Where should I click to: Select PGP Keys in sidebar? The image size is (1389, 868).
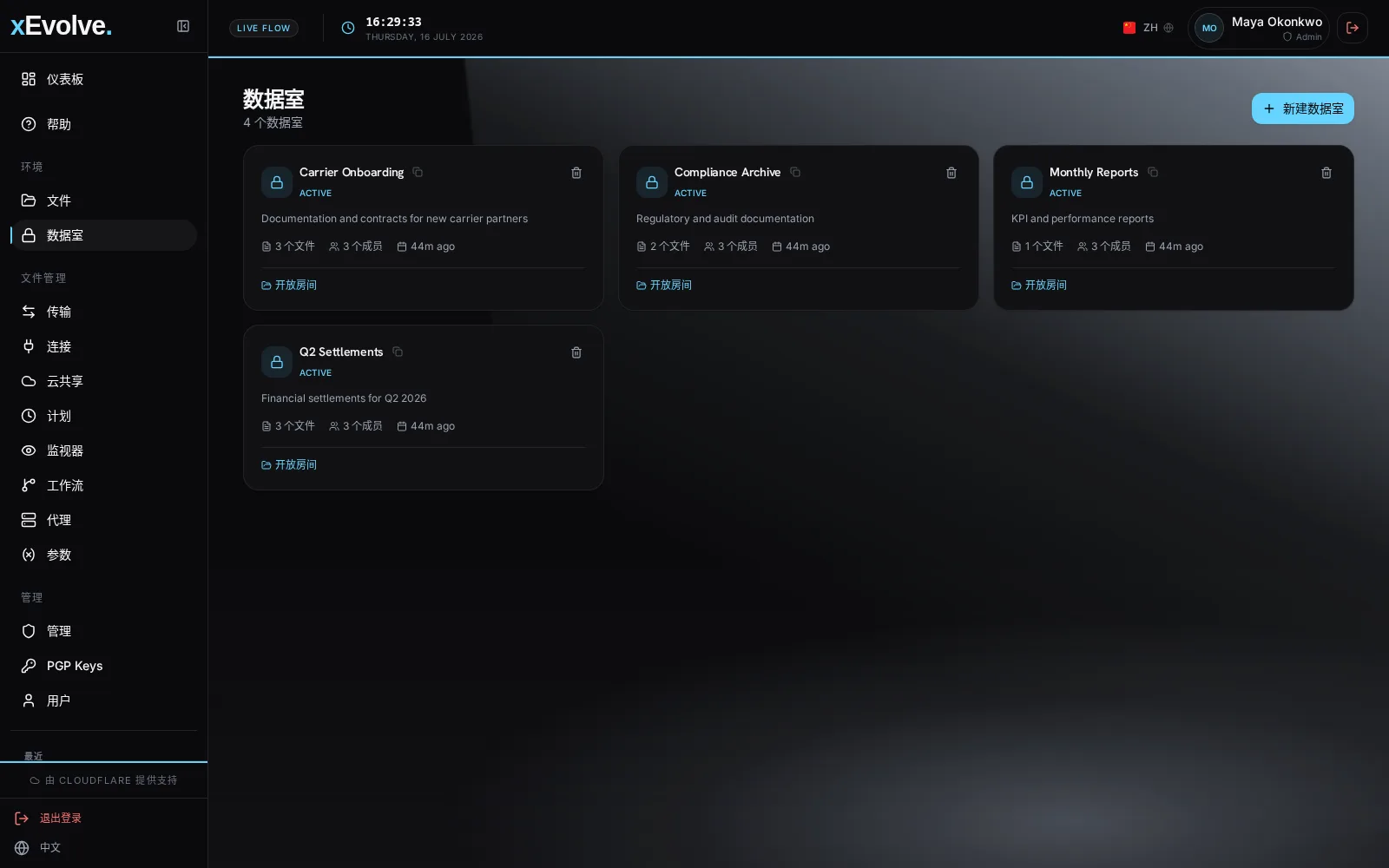coord(104,666)
